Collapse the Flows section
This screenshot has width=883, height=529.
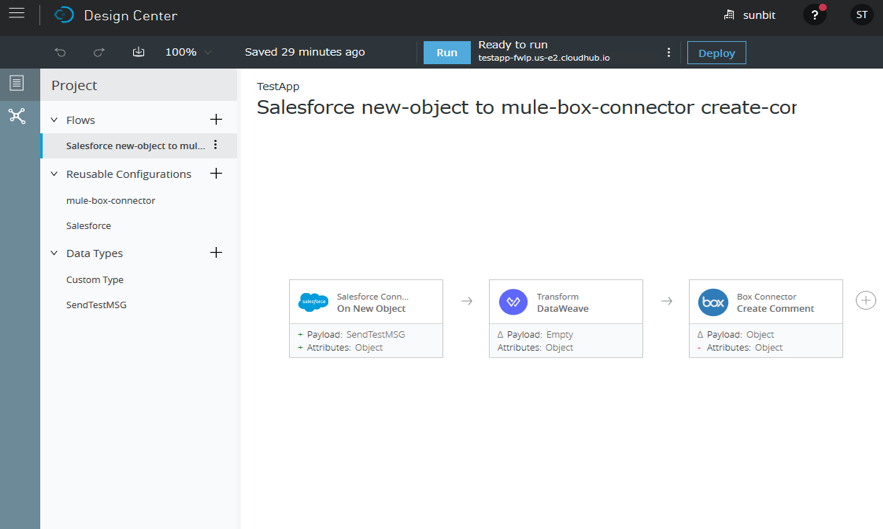54,120
